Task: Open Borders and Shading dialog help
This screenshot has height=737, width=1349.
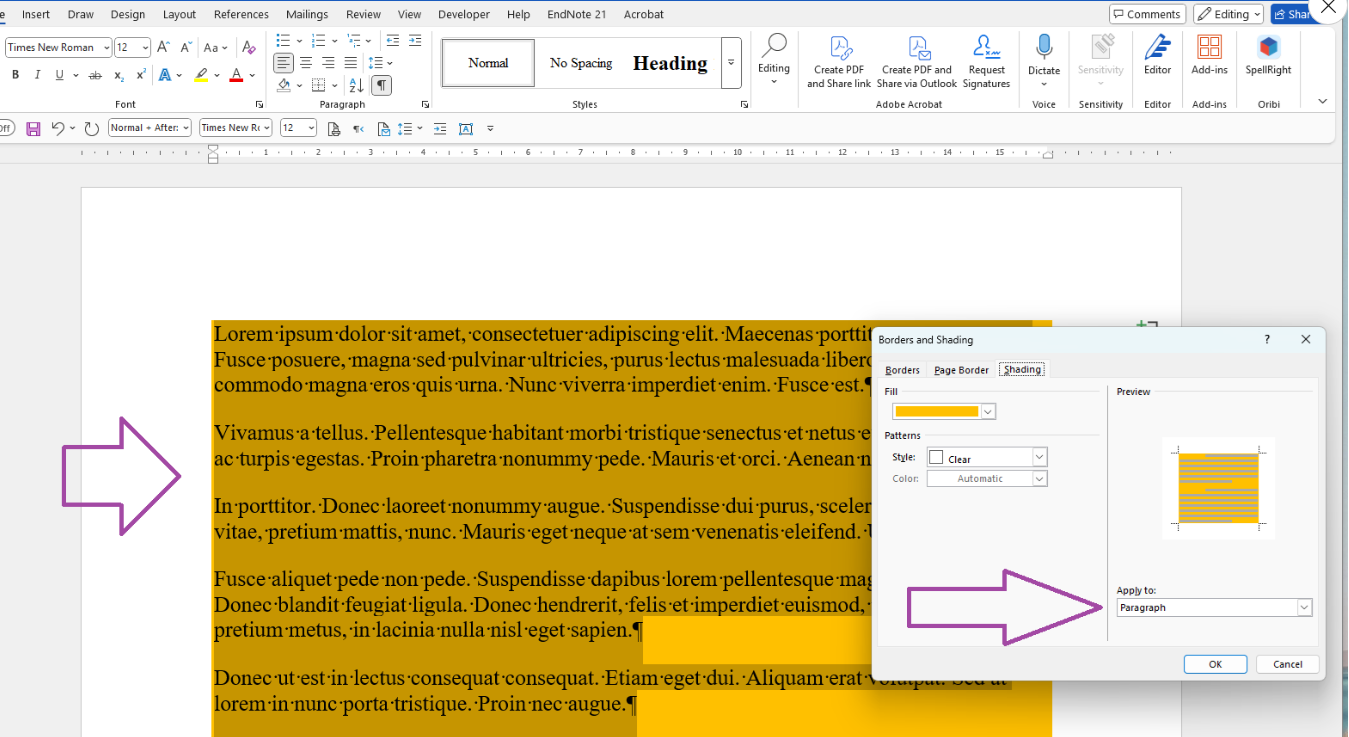Action: coord(1267,340)
